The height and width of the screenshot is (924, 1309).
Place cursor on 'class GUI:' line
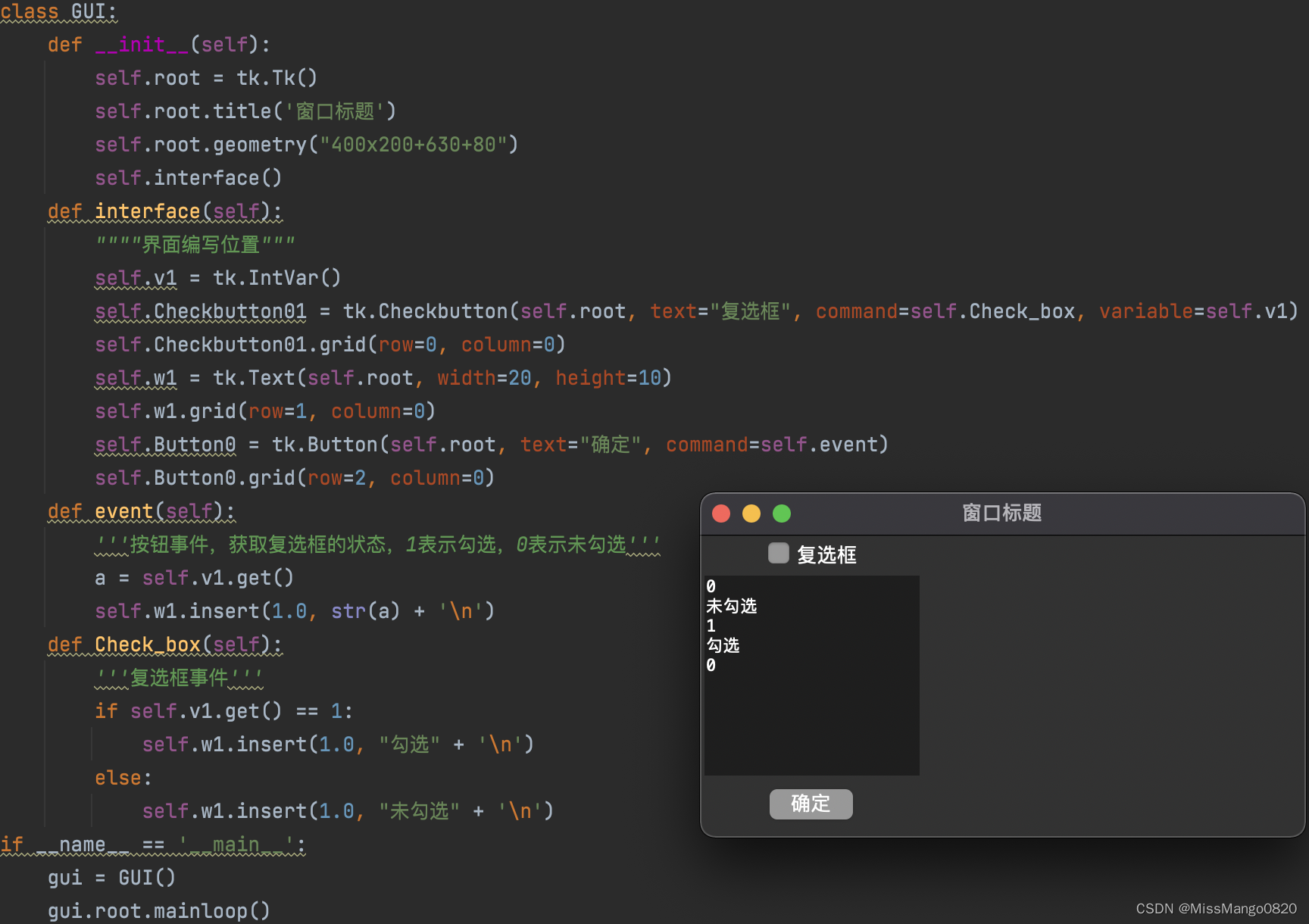(58, 11)
